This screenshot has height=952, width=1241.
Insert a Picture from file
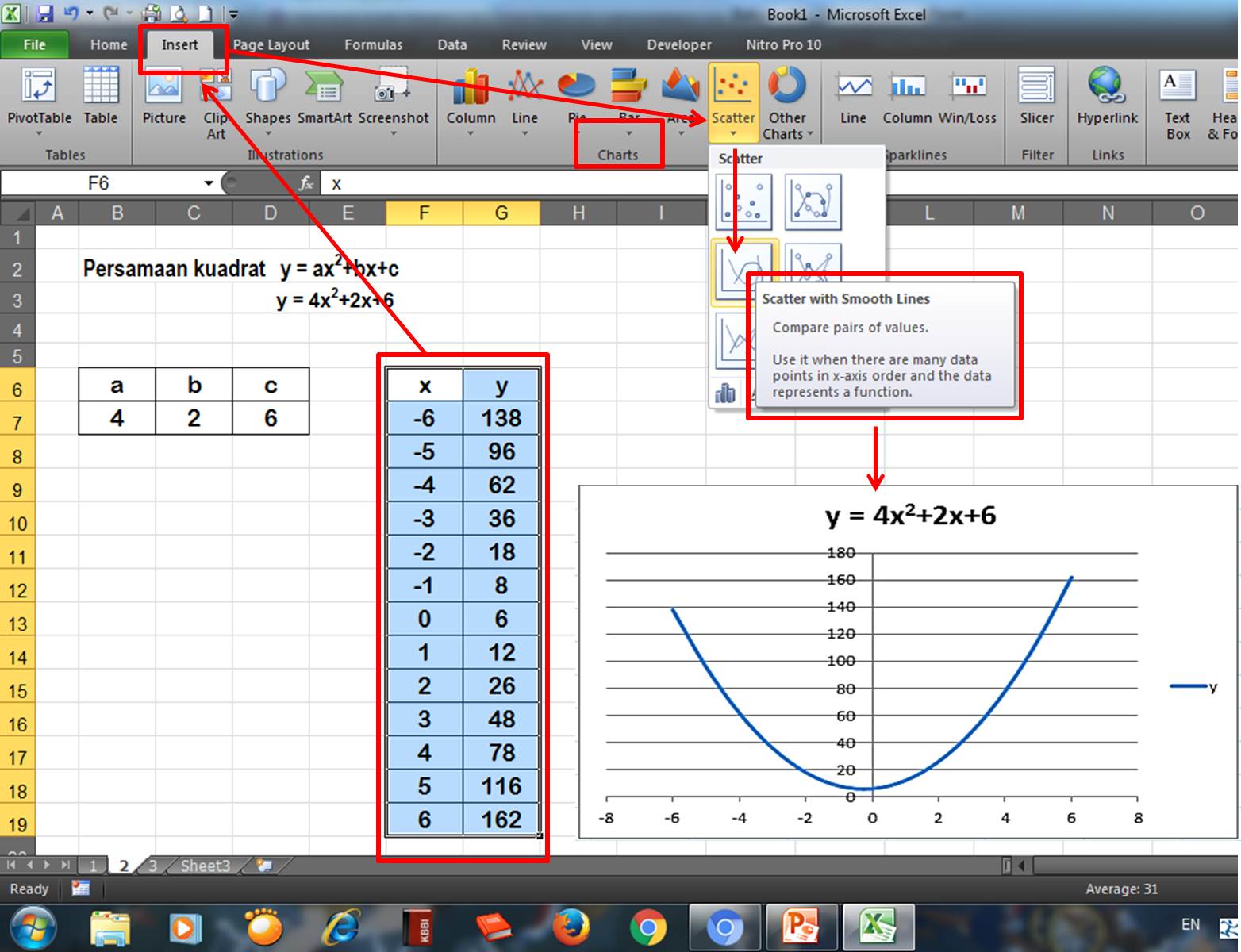point(163,95)
